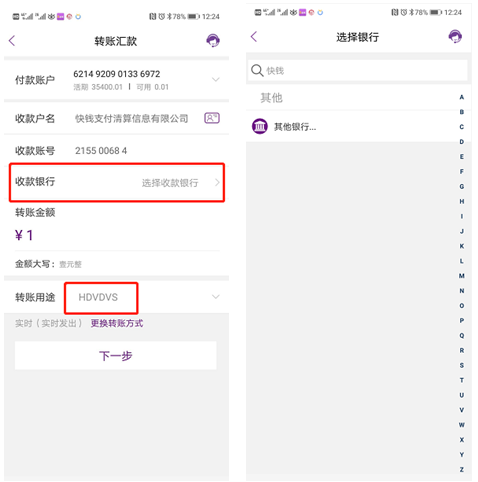The width and height of the screenshot is (478, 482).
Task: Focus the bank search field with 快钱
Action: coord(357,70)
